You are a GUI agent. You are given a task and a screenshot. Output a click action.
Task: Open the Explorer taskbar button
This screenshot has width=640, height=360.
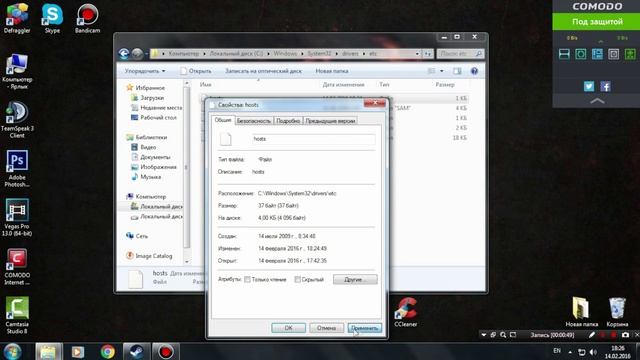(x=48, y=351)
